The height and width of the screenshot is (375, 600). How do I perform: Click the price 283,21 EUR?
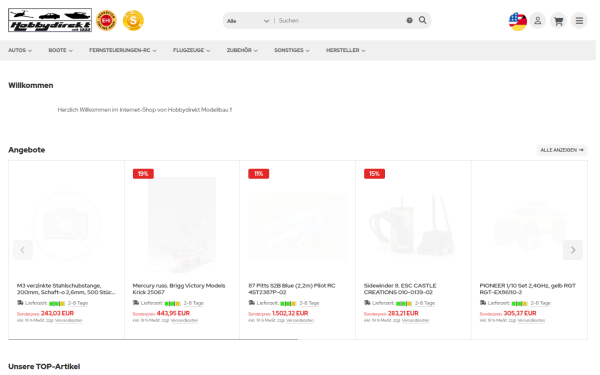click(403, 313)
